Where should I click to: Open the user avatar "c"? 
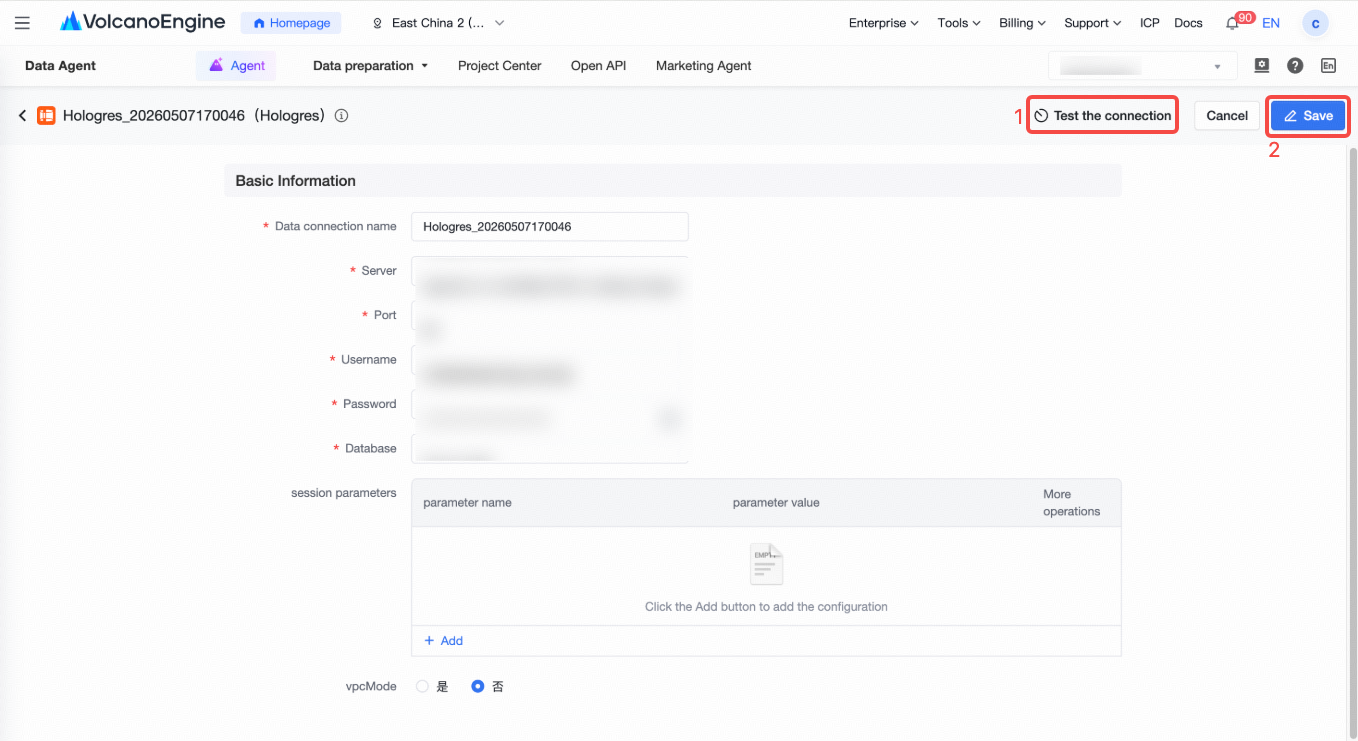1315,23
